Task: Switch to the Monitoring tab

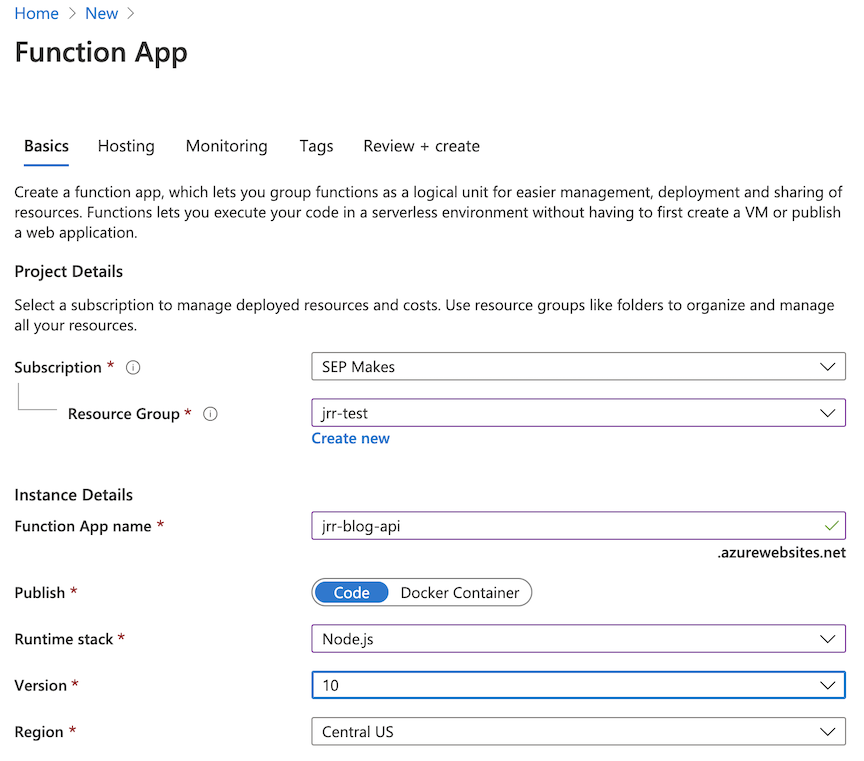Action: [x=226, y=146]
